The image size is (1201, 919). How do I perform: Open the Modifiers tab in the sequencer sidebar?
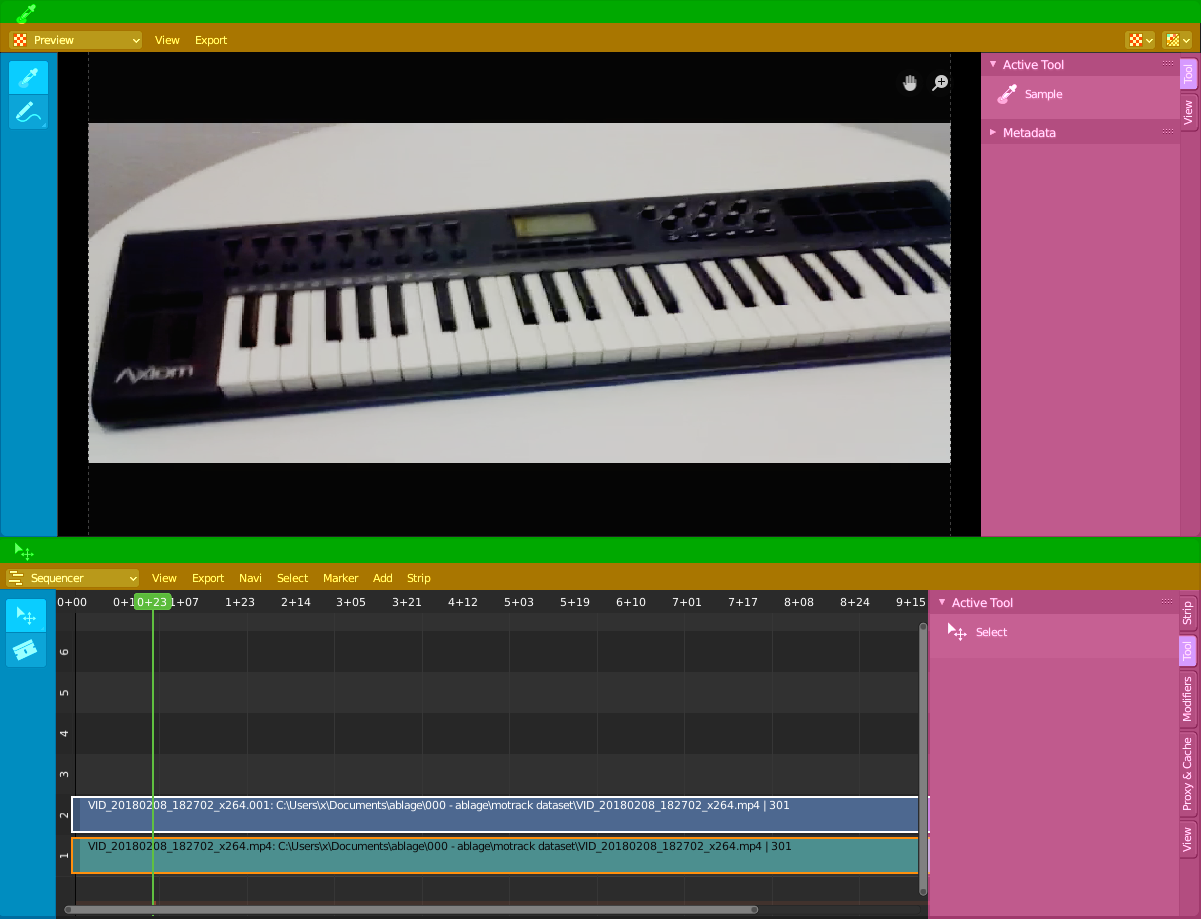1187,699
